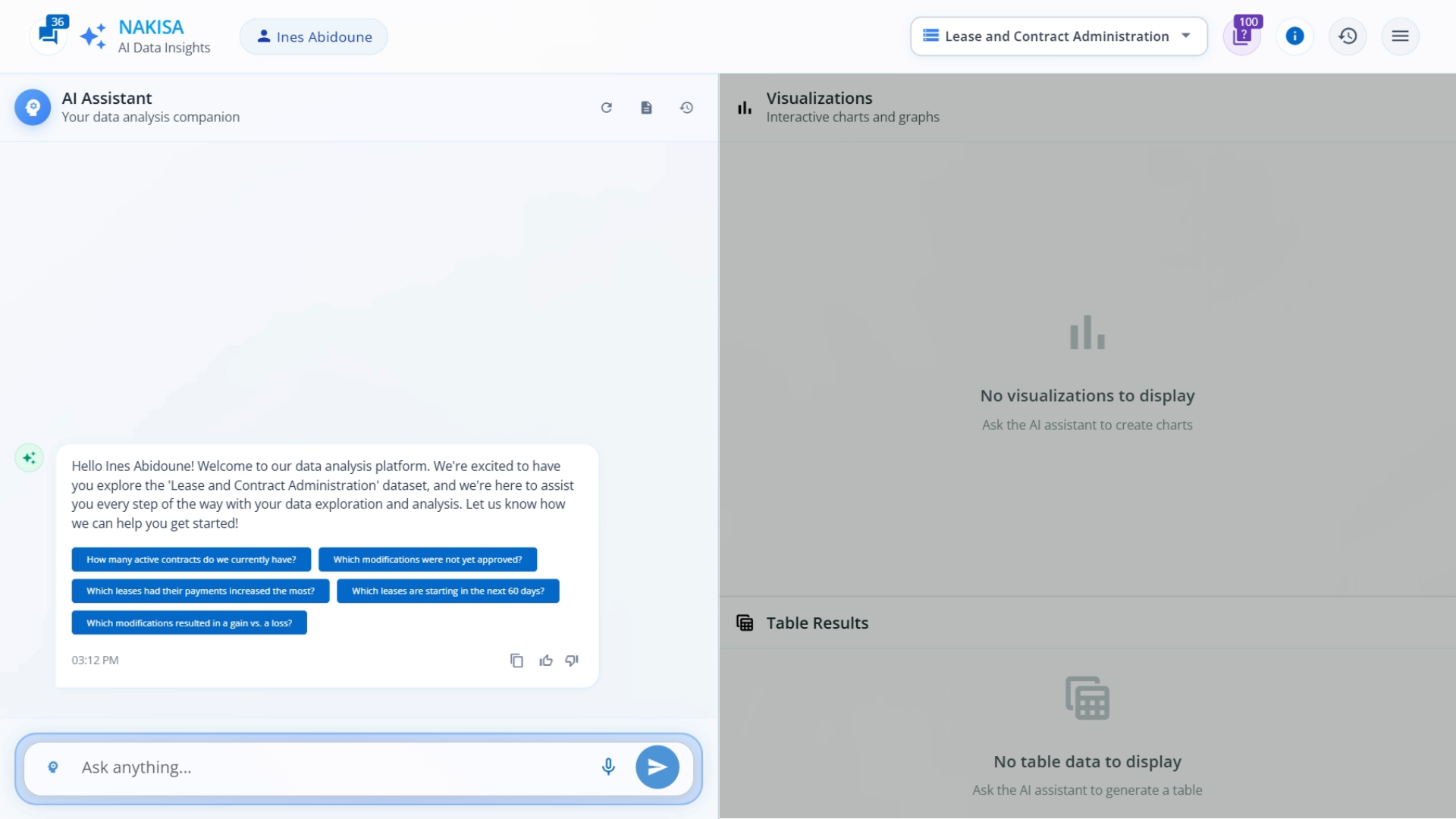
Task: Ask how many active contracts we currently have
Action: pos(191,559)
